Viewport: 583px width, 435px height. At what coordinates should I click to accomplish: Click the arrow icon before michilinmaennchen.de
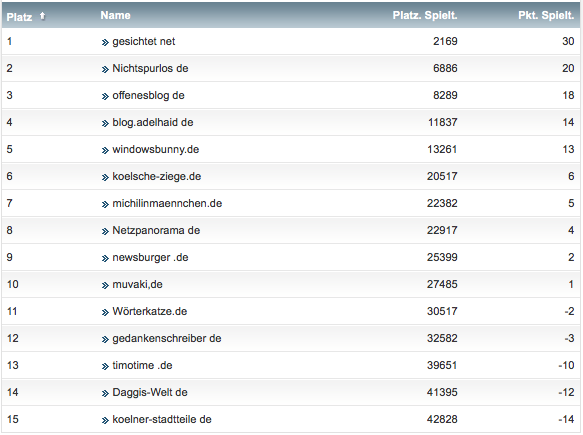coord(105,204)
